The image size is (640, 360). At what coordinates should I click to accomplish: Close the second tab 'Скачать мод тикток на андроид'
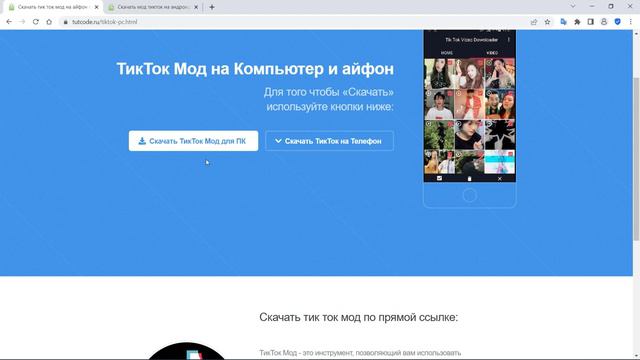pos(196,7)
